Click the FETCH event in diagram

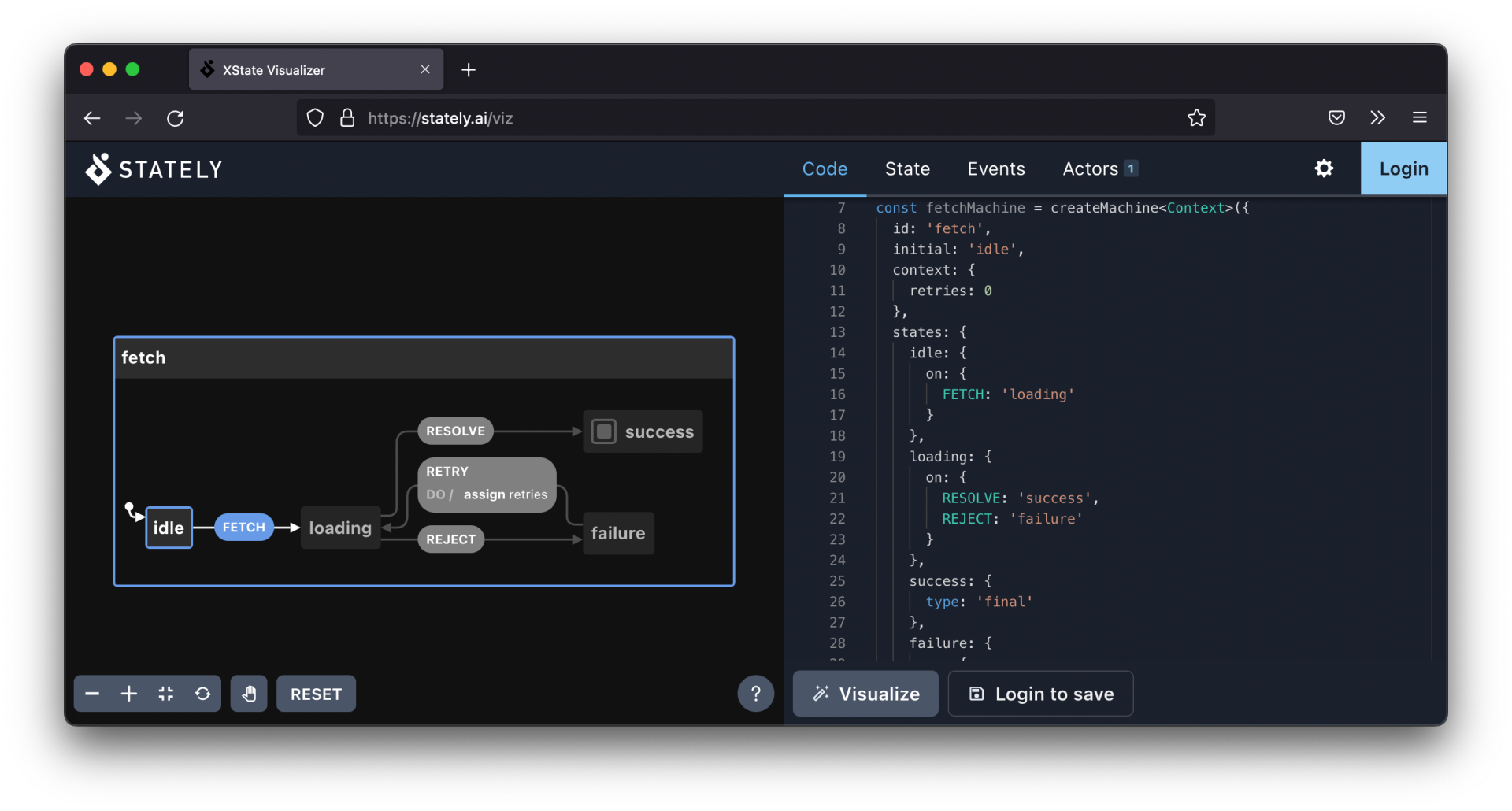[243, 527]
